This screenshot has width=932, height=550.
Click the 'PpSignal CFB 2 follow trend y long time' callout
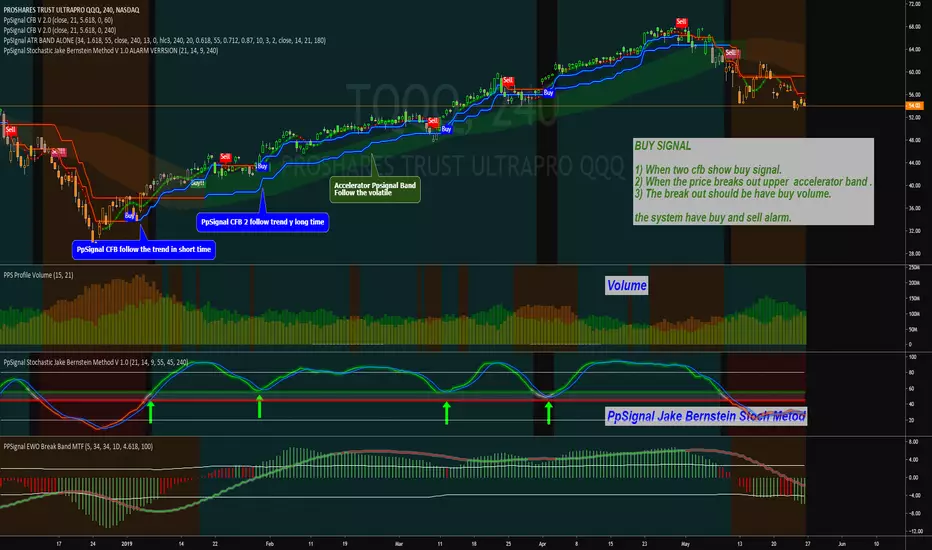262,222
